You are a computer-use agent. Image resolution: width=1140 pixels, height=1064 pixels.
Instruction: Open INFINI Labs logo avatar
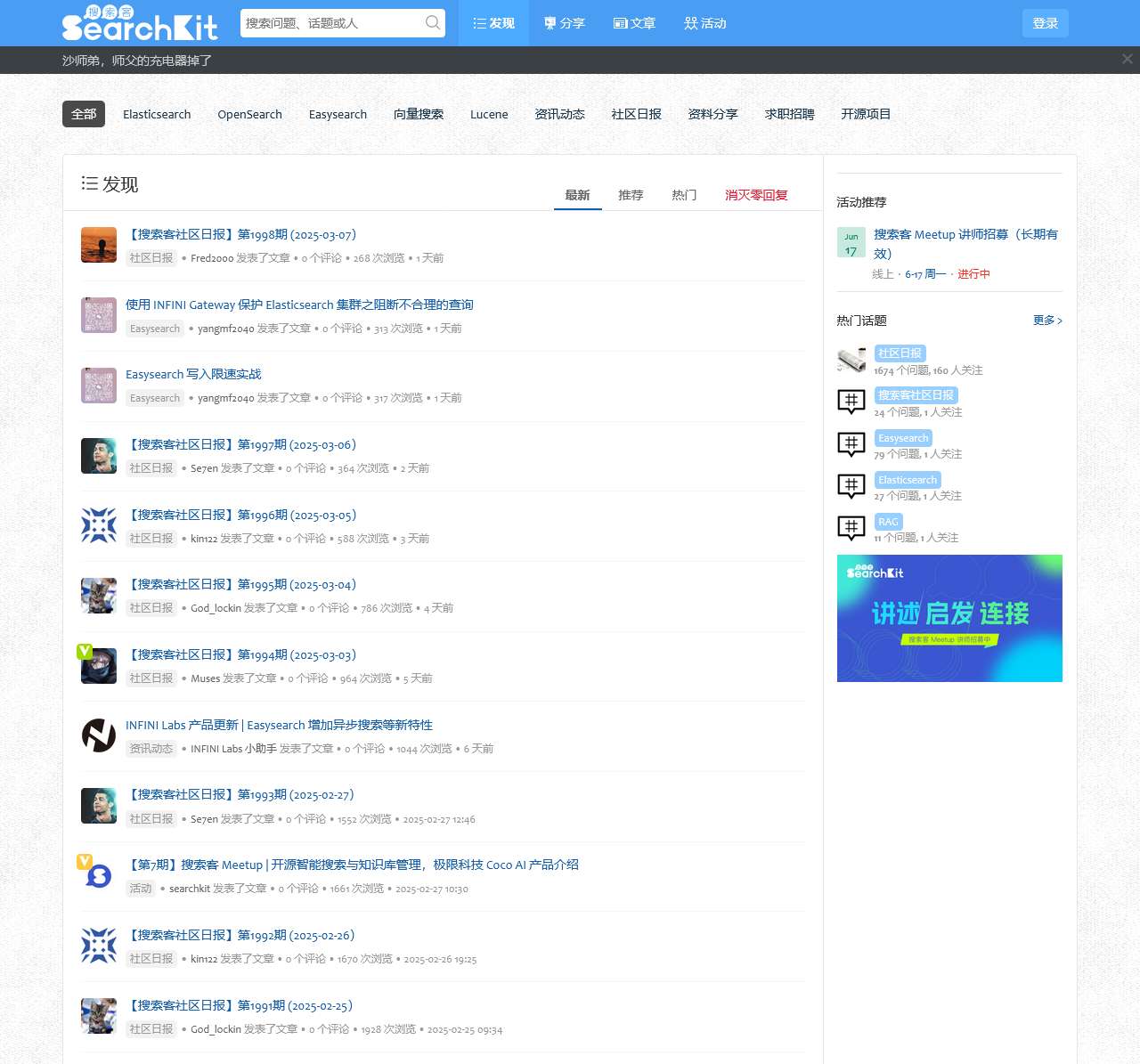point(99,735)
